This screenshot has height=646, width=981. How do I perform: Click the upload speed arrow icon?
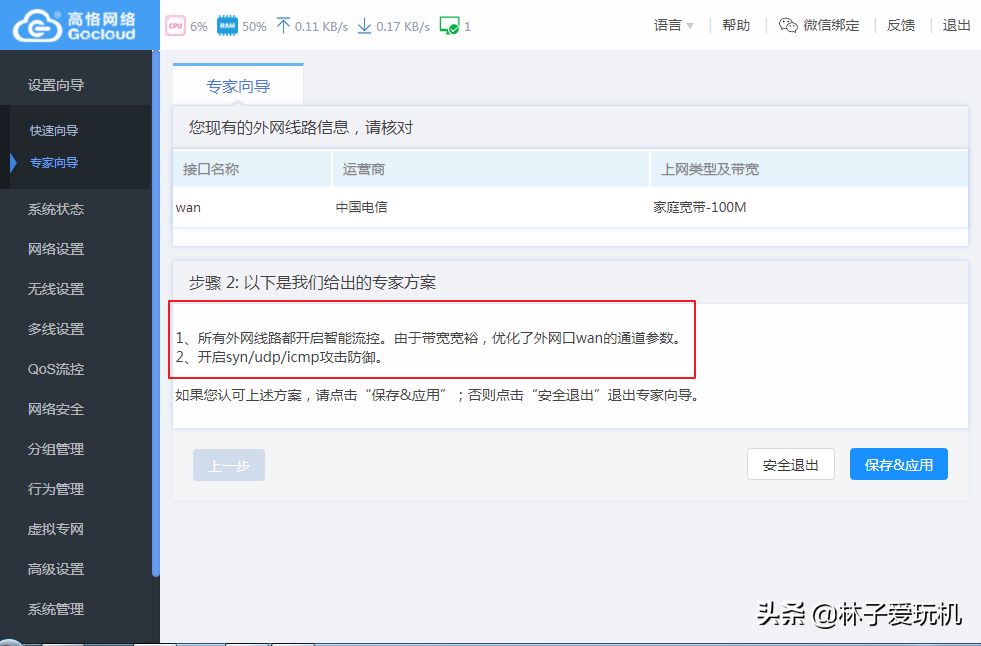tap(283, 26)
